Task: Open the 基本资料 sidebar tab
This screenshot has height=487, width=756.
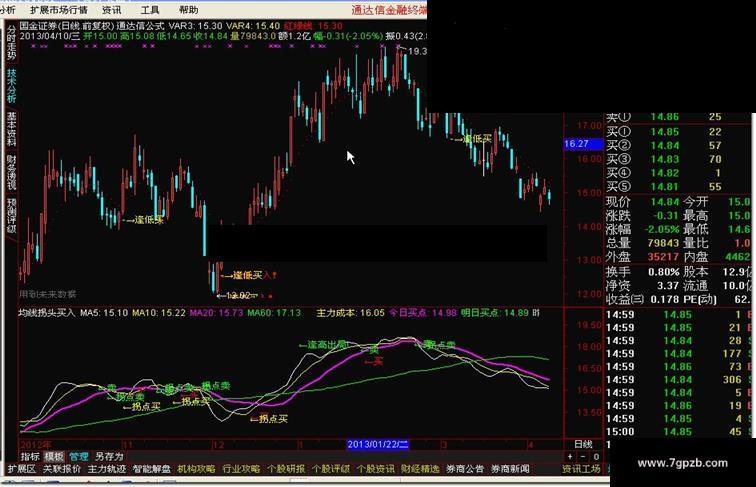Action: click(12, 129)
